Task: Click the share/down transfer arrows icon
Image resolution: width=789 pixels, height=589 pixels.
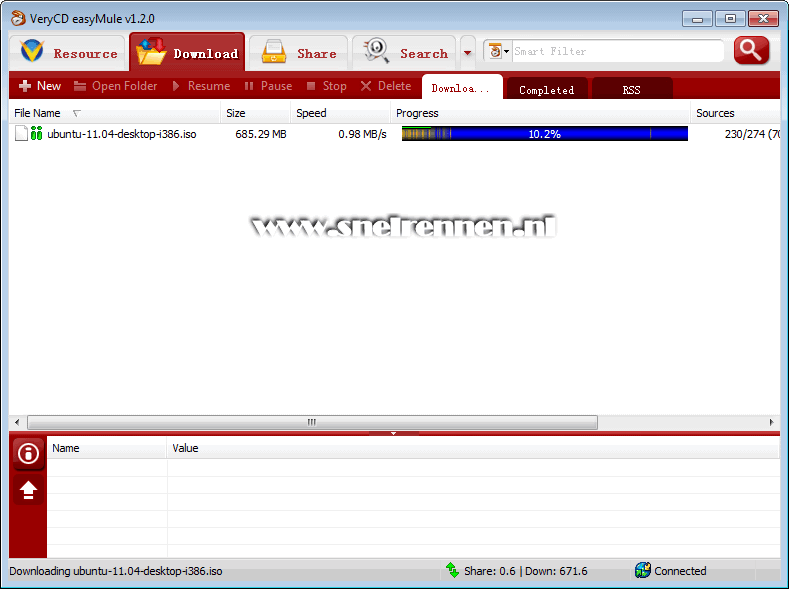Action: 452,570
